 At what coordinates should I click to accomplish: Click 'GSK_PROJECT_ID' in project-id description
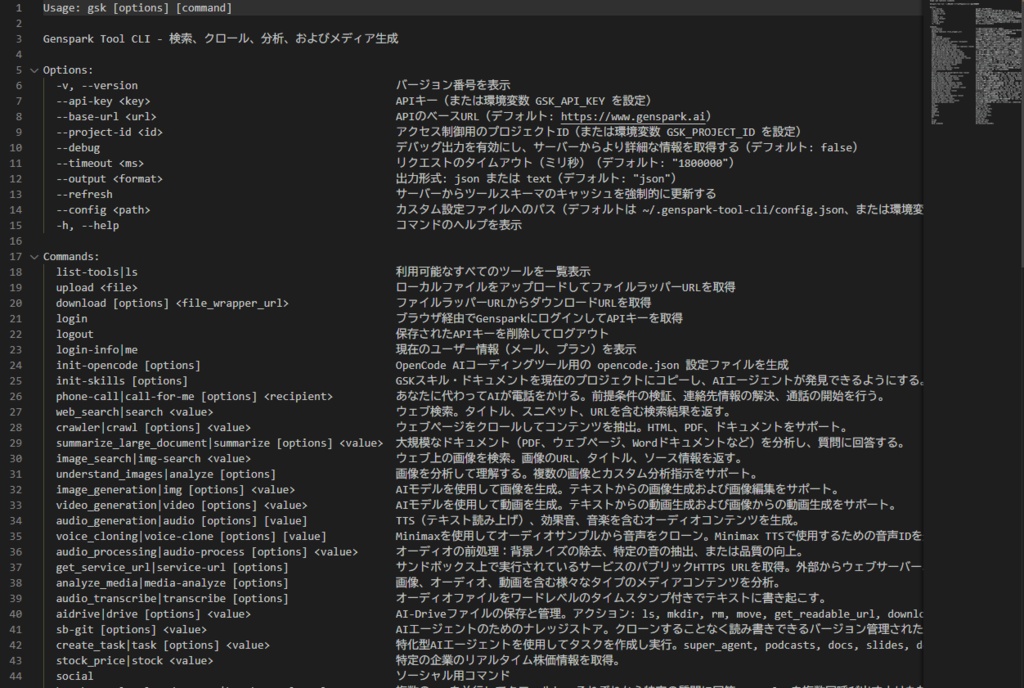click(711, 132)
